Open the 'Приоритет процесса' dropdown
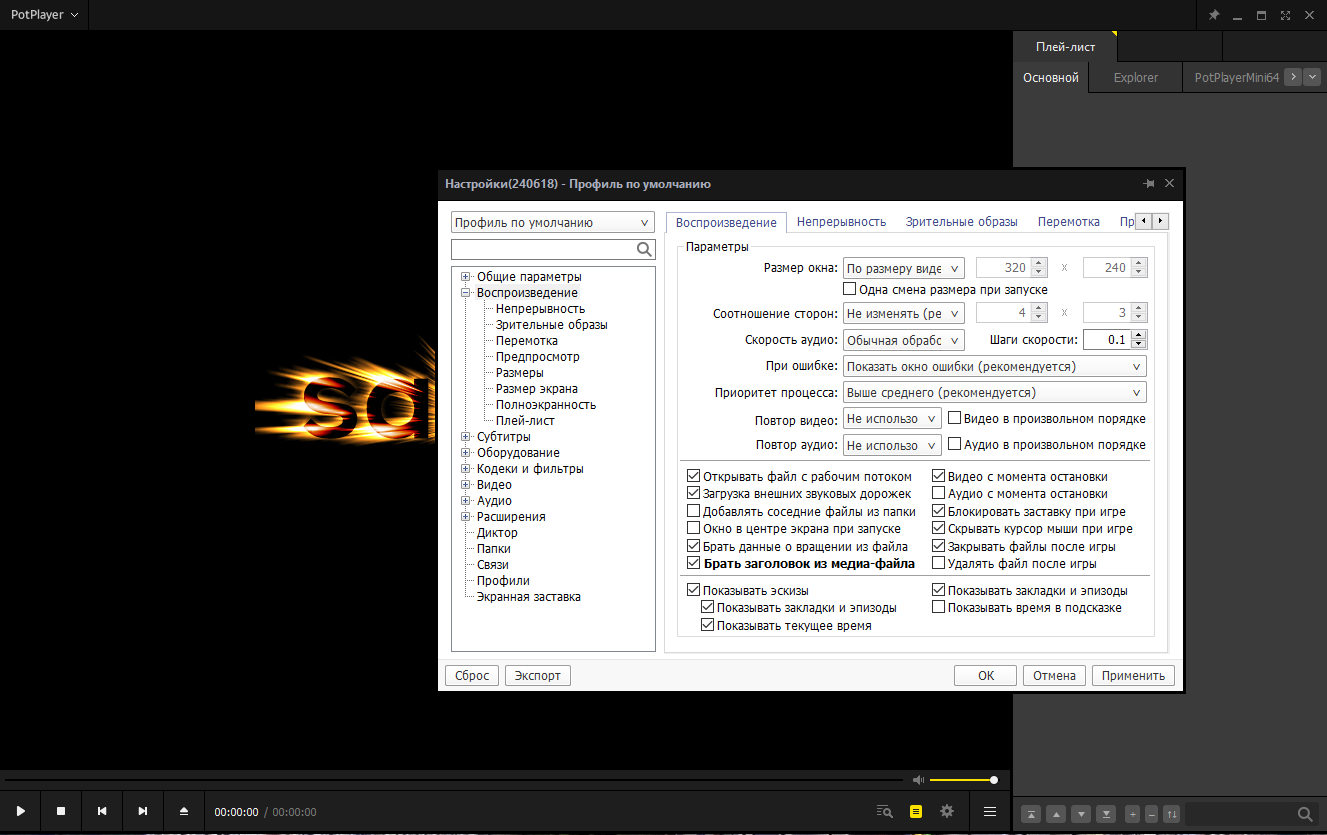Image resolution: width=1327 pixels, height=835 pixels. point(995,393)
